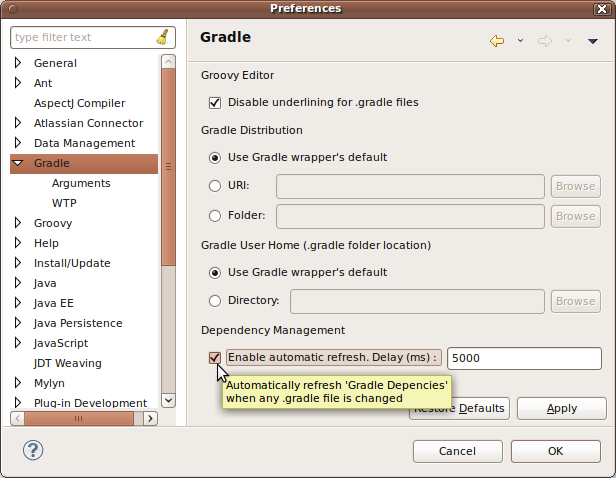This screenshot has height=478, width=616.
Task: Expand the Help tree node
Action: pyautogui.click(x=18, y=243)
